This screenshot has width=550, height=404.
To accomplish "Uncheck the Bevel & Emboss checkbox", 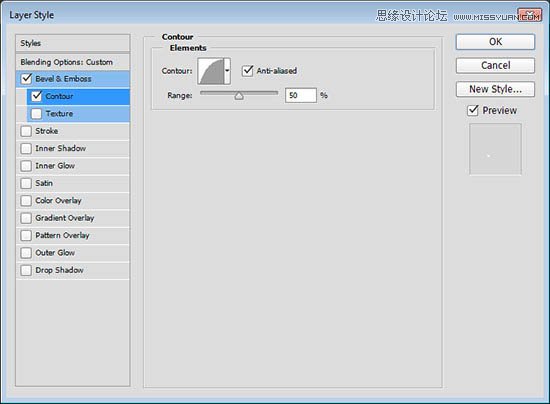I will tap(26, 79).
